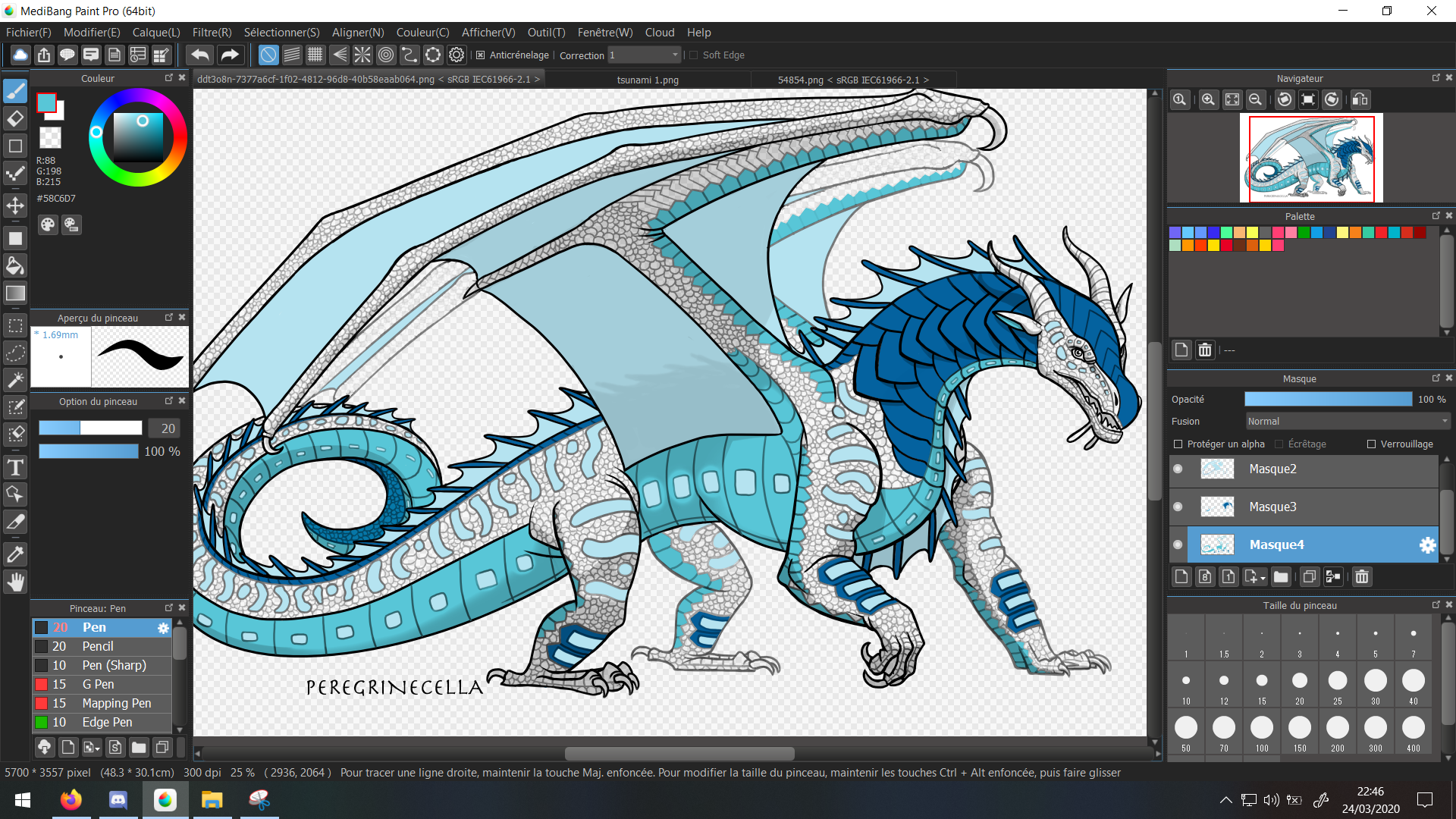Choose the Text tool
This screenshot has height=819, width=1456.
pos(15,466)
